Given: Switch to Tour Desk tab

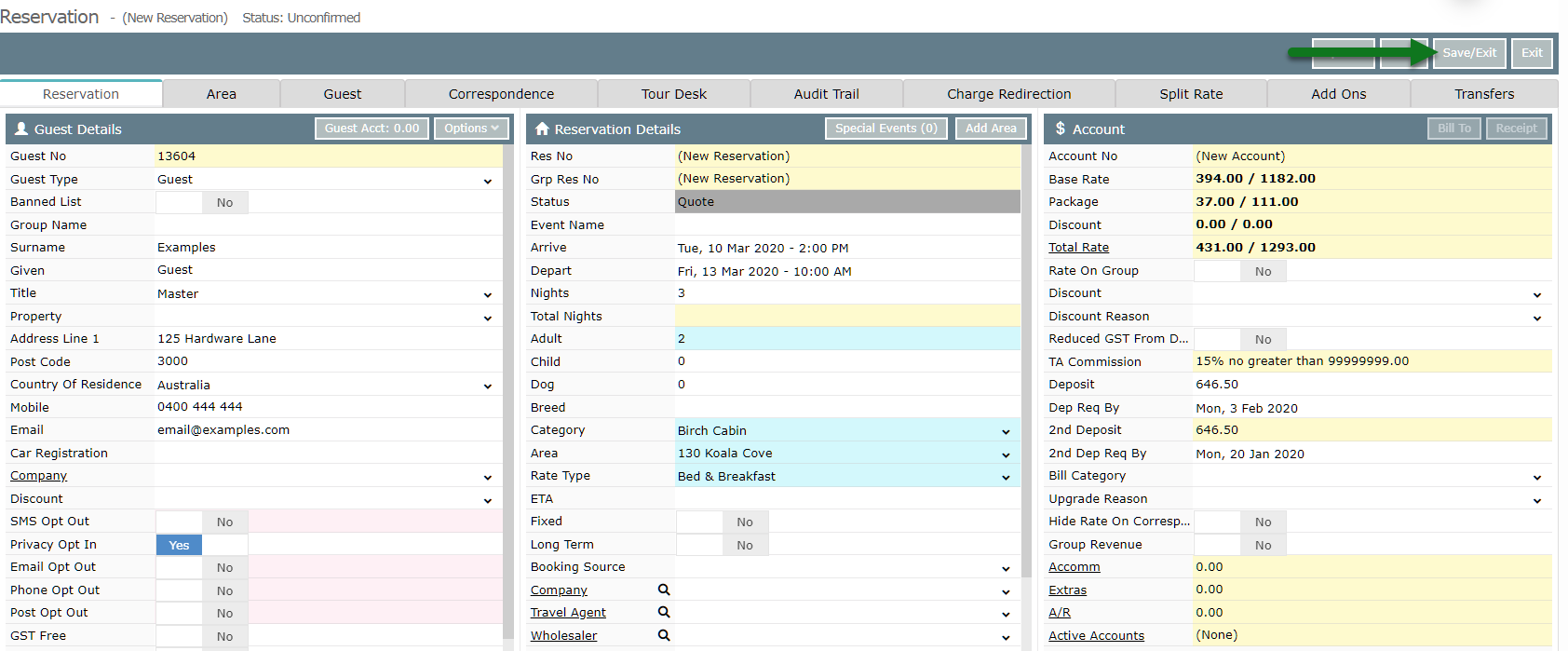Looking at the screenshot, I should coord(674,94).
